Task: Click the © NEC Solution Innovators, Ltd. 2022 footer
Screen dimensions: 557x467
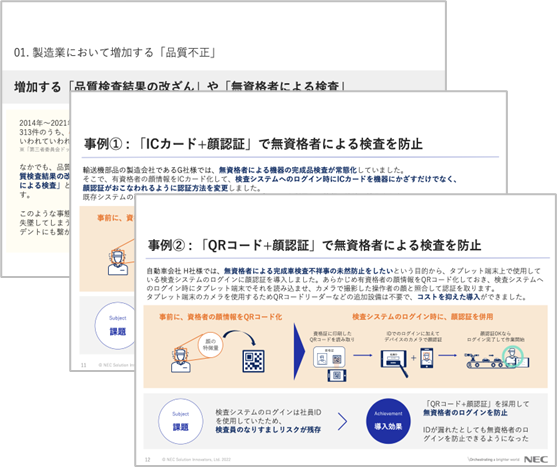Action: click(x=196, y=460)
